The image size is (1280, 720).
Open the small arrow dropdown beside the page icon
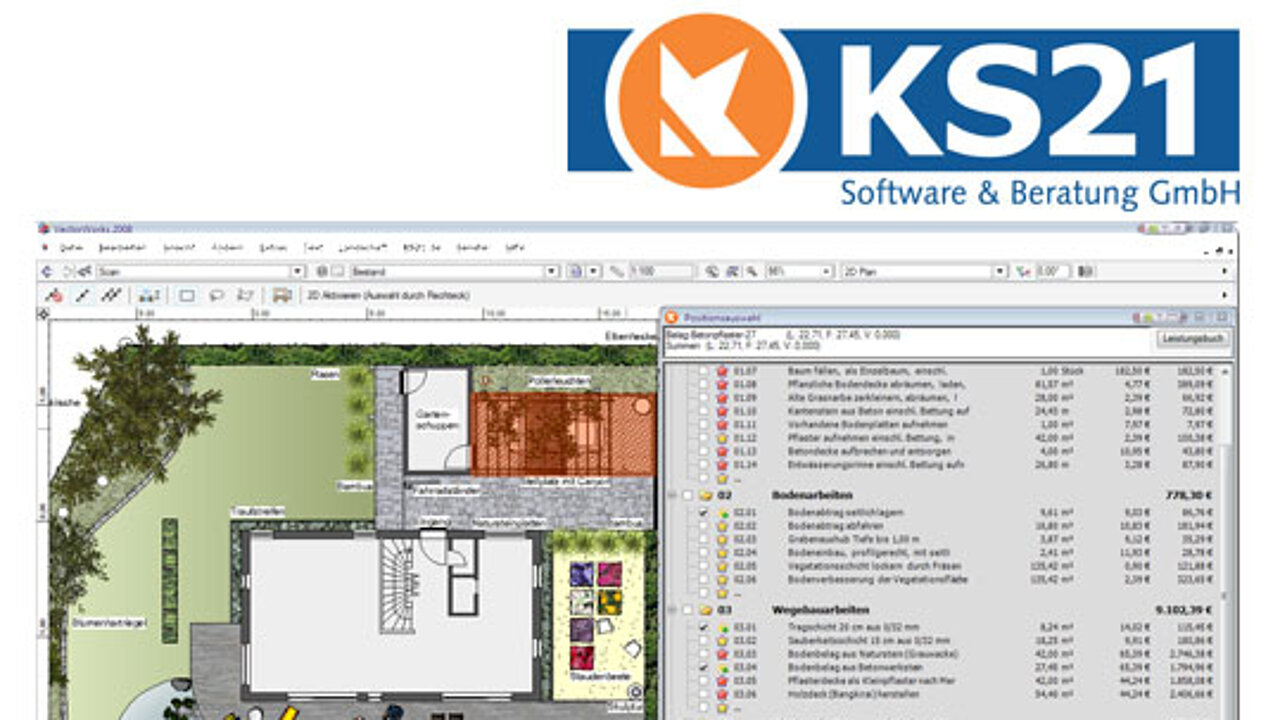(x=593, y=271)
